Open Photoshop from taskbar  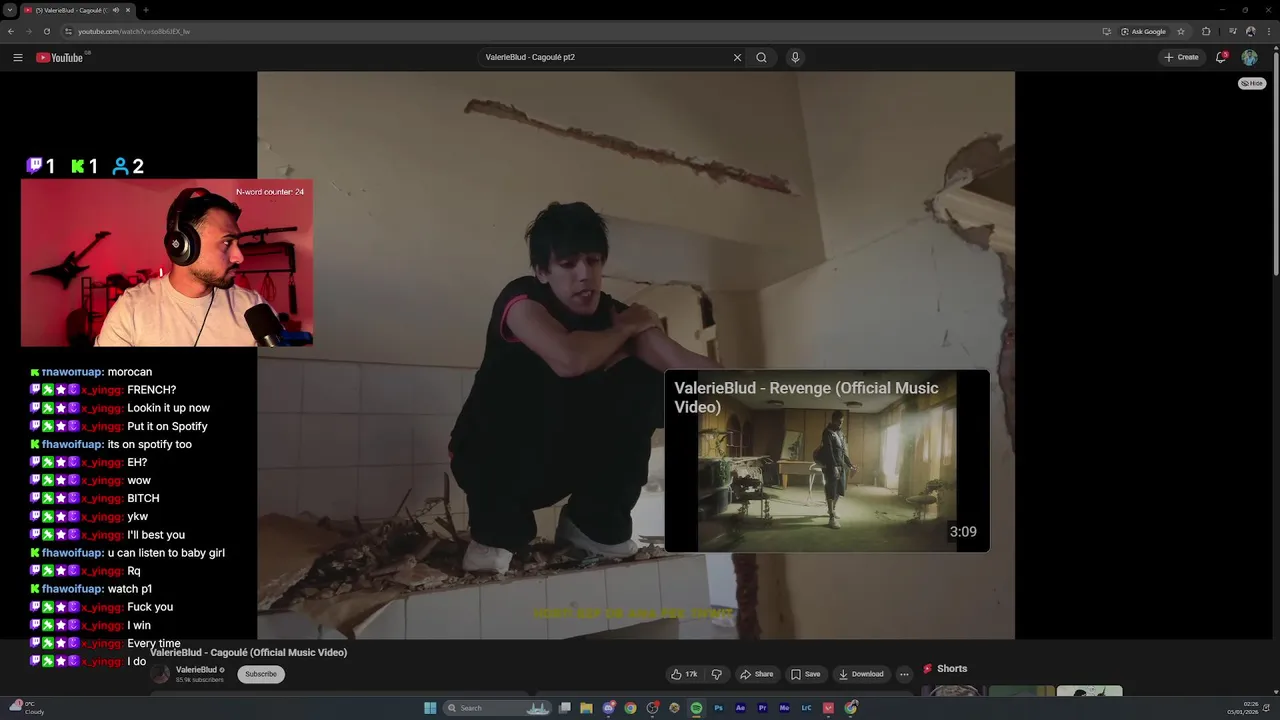[718, 708]
